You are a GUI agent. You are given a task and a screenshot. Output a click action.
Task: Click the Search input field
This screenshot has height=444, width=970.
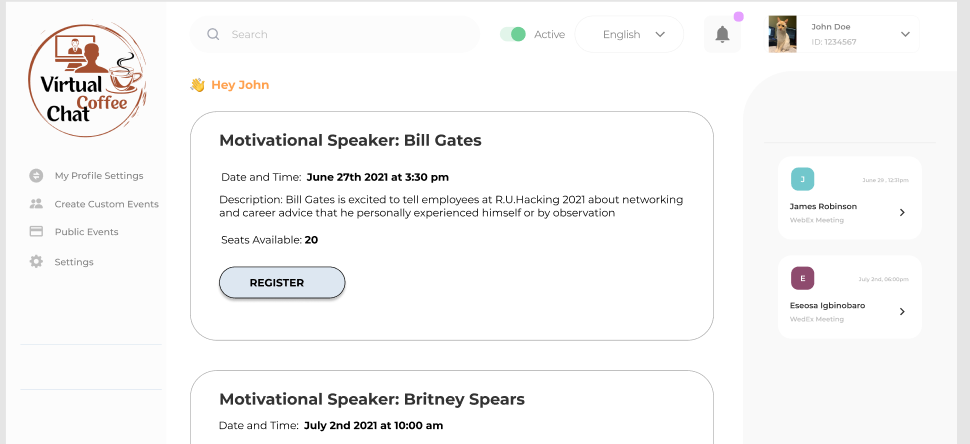pyautogui.click(x=345, y=34)
